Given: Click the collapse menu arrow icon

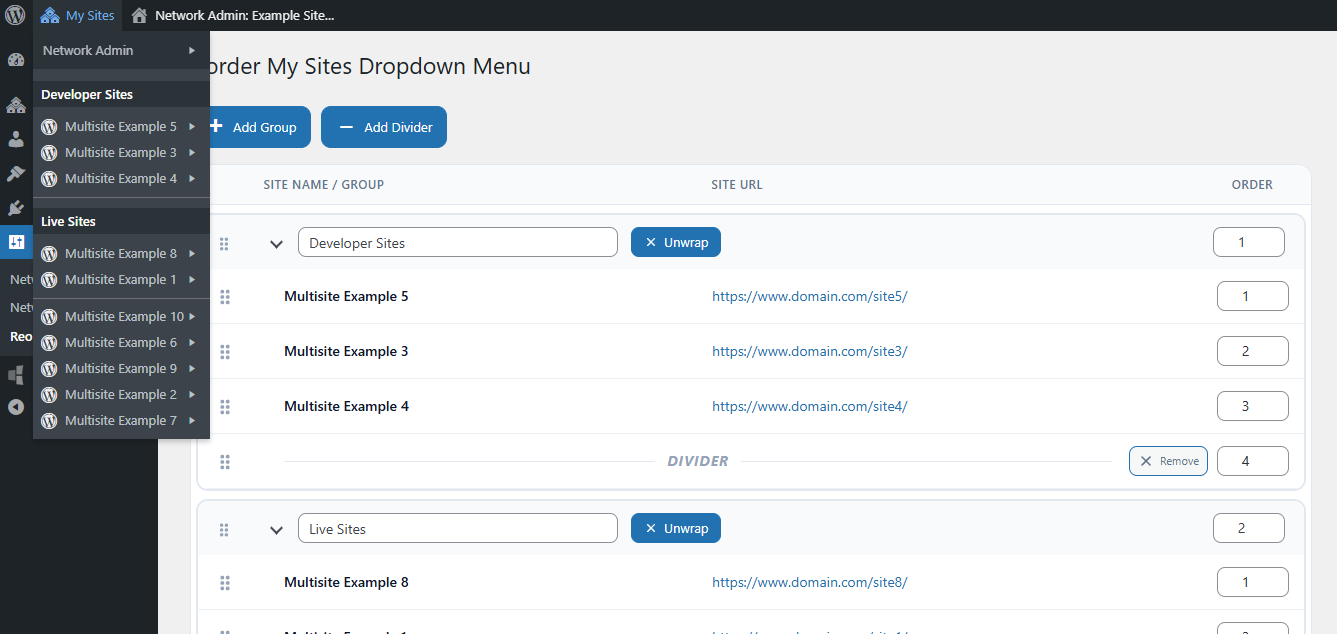Looking at the screenshot, I should click(x=15, y=407).
